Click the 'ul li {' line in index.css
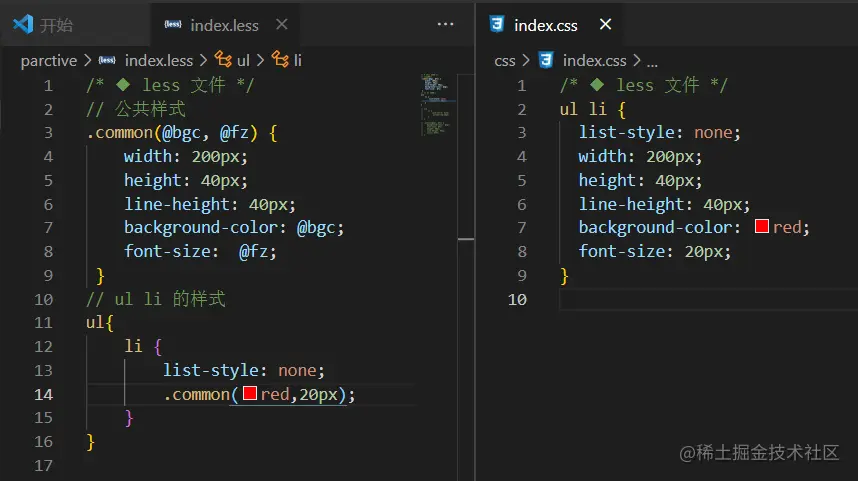 [593, 109]
